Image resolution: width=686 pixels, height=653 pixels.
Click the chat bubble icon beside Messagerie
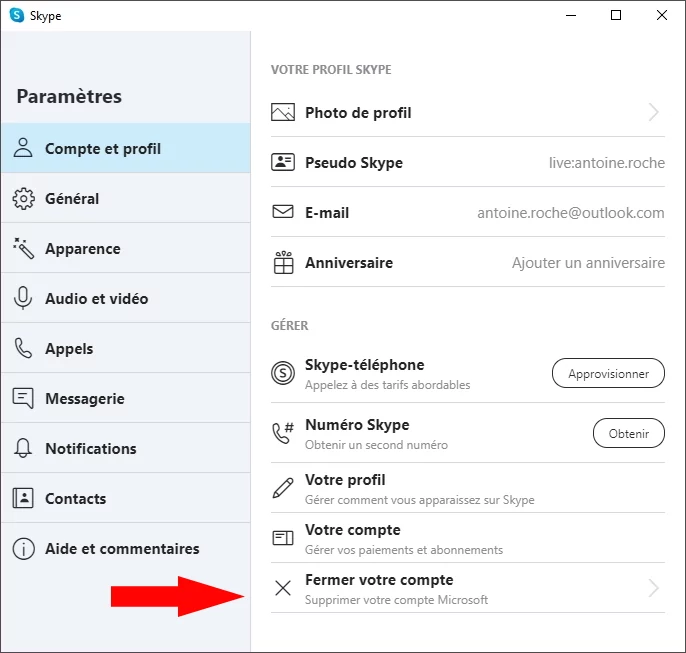point(23,398)
